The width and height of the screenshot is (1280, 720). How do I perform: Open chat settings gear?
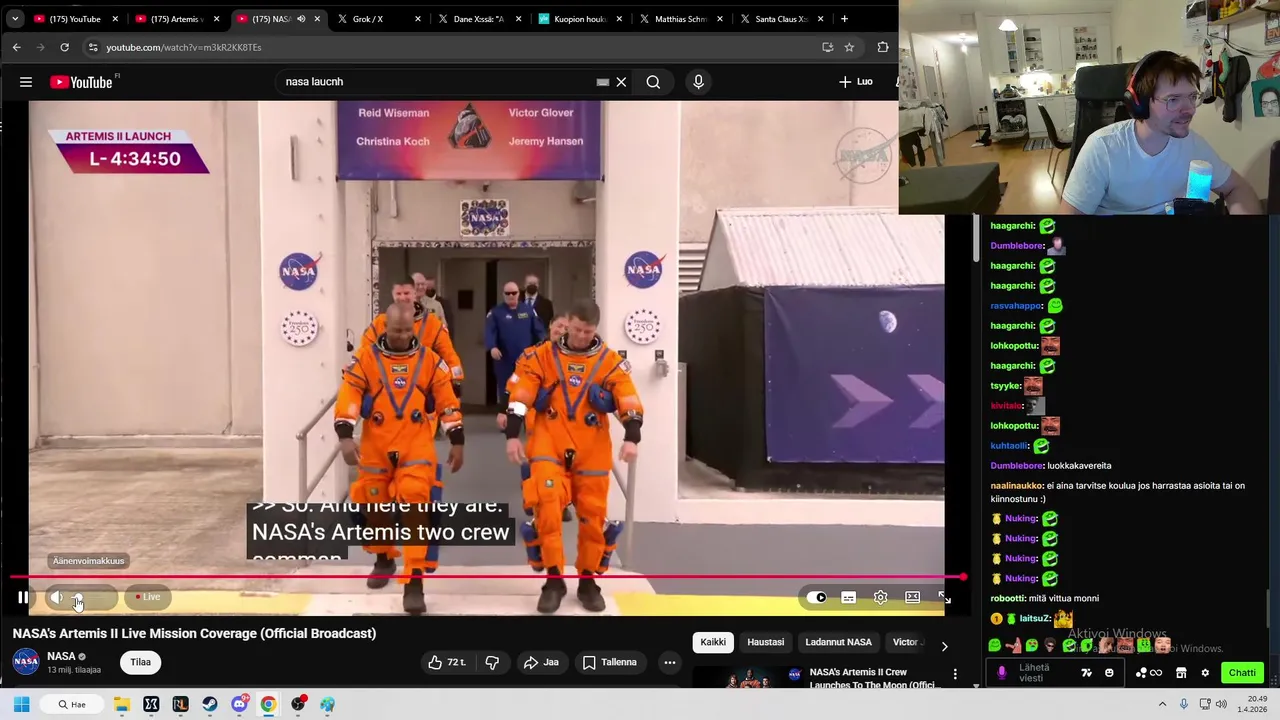(1205, 673)
